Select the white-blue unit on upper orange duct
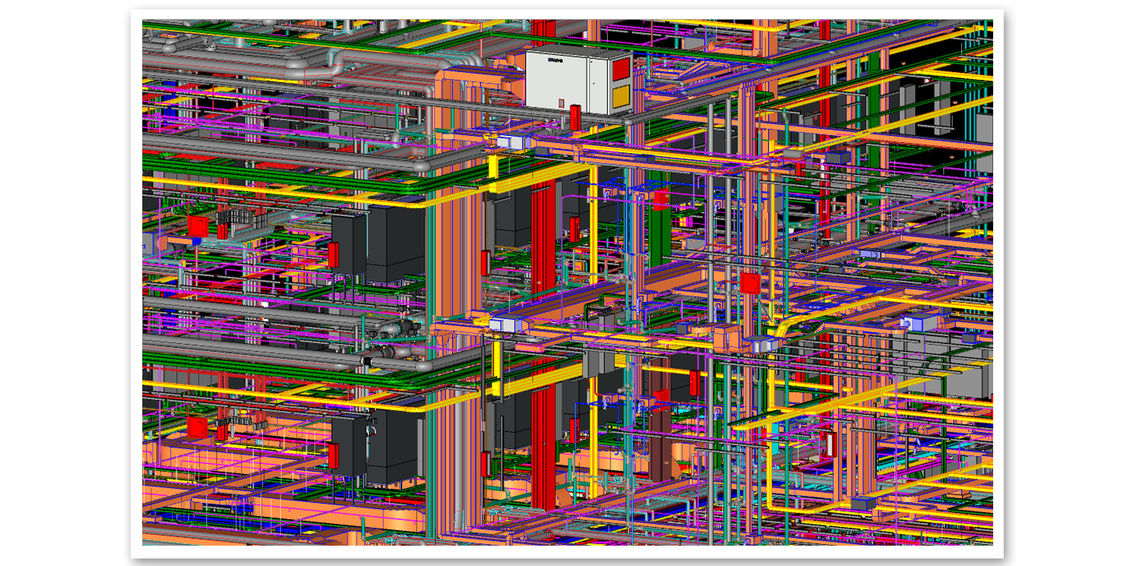 click(x=510, y=143)
